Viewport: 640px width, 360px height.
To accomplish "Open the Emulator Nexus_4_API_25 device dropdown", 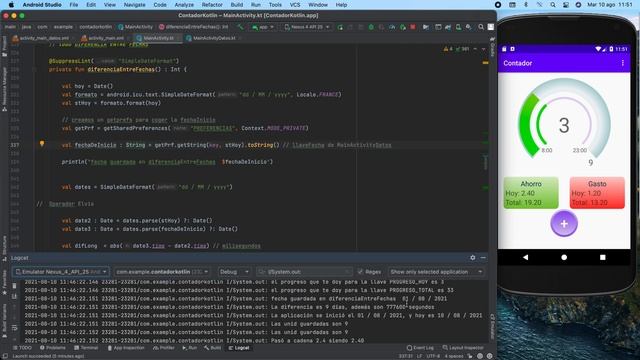I will tap(61, 271).
